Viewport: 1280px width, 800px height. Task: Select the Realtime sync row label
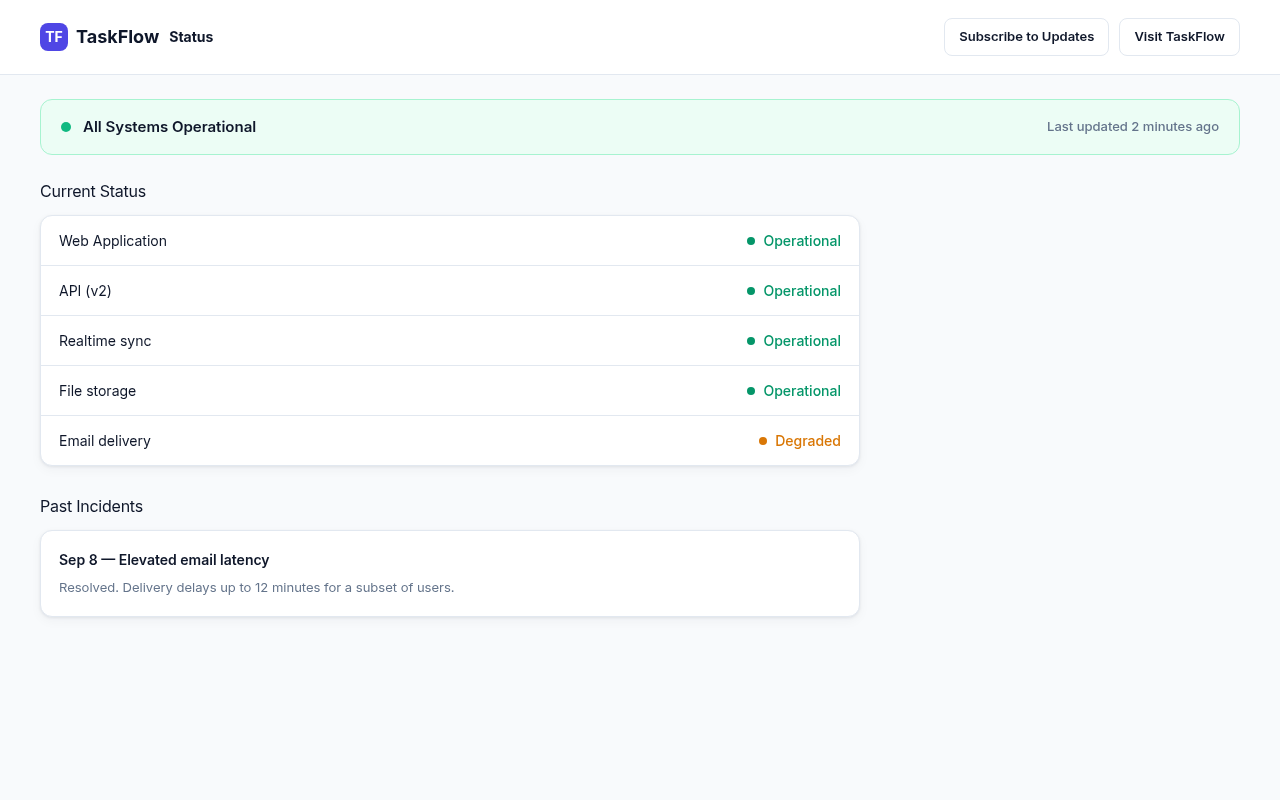(x=105, y=341)
